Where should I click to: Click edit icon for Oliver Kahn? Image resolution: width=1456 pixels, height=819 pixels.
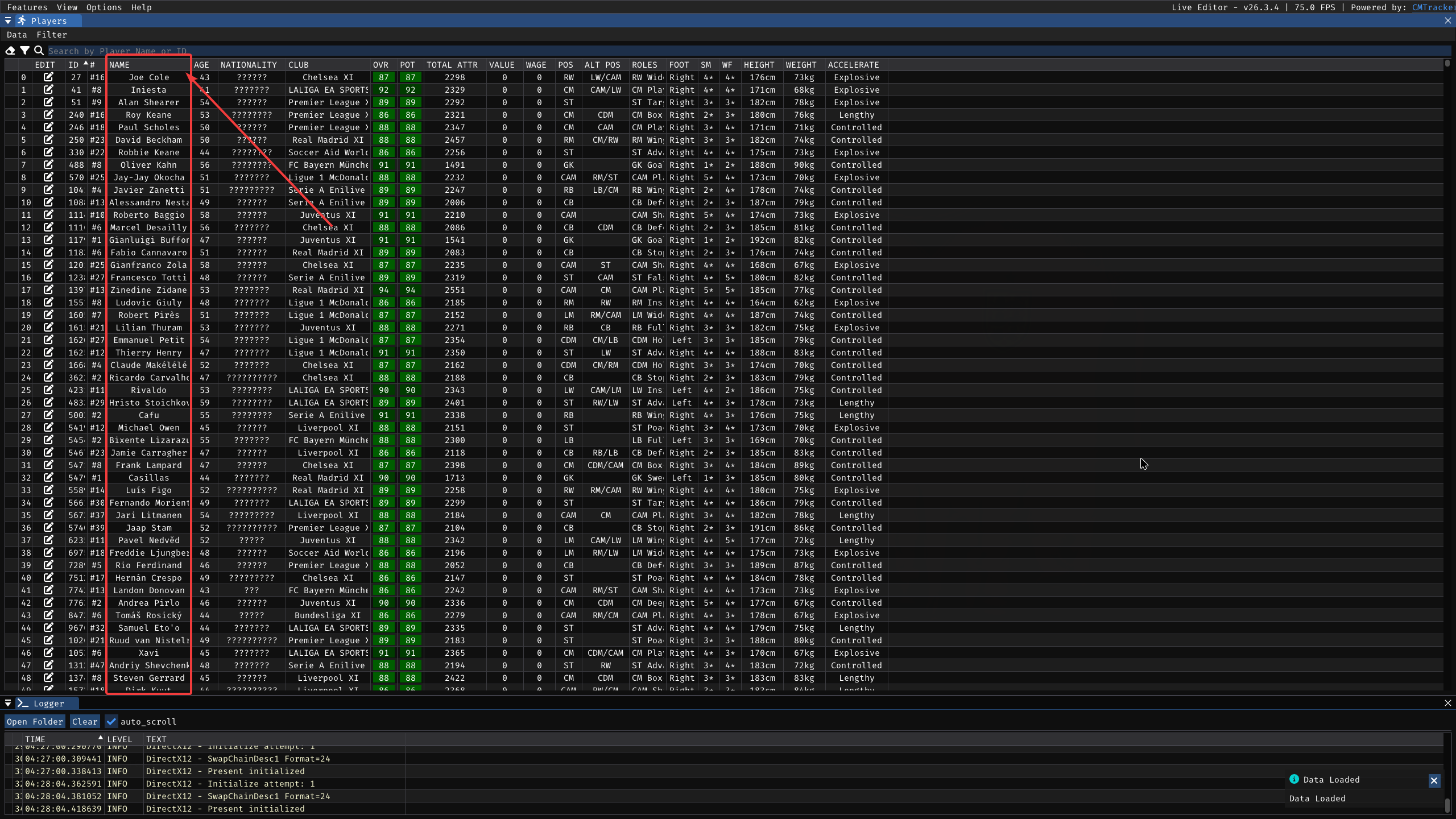[48, 164]
